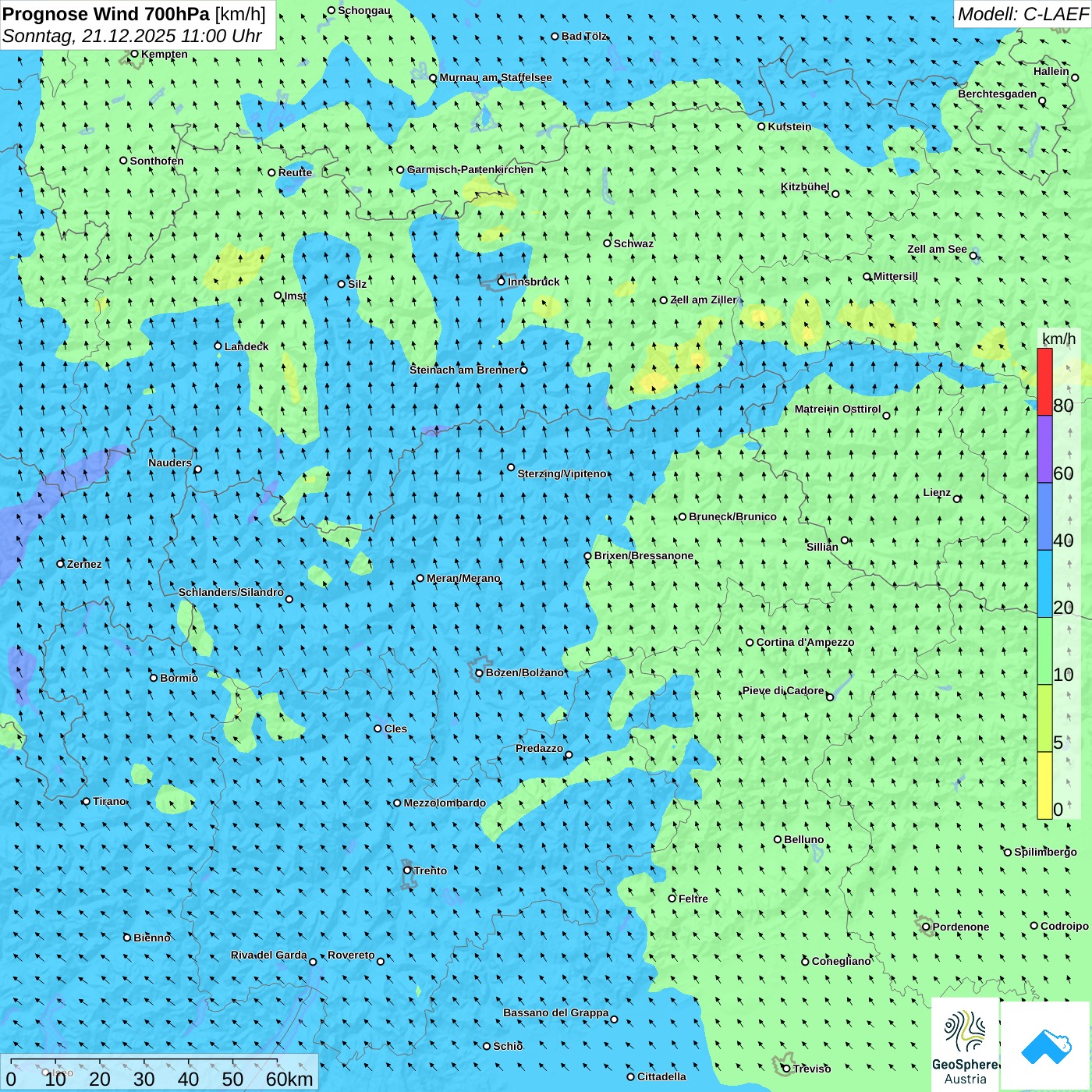Select the Kufstein location marker
The image size is (1092, 1092).
761,126
